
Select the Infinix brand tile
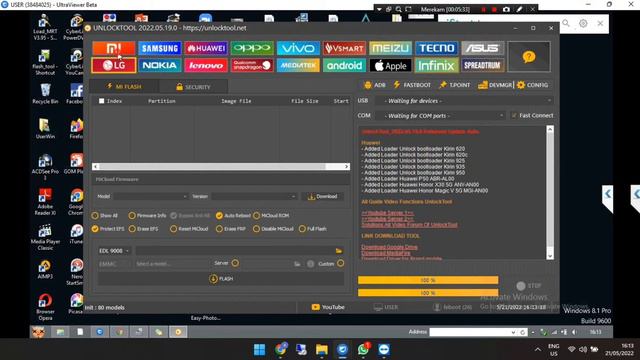[x=436, y=65]
